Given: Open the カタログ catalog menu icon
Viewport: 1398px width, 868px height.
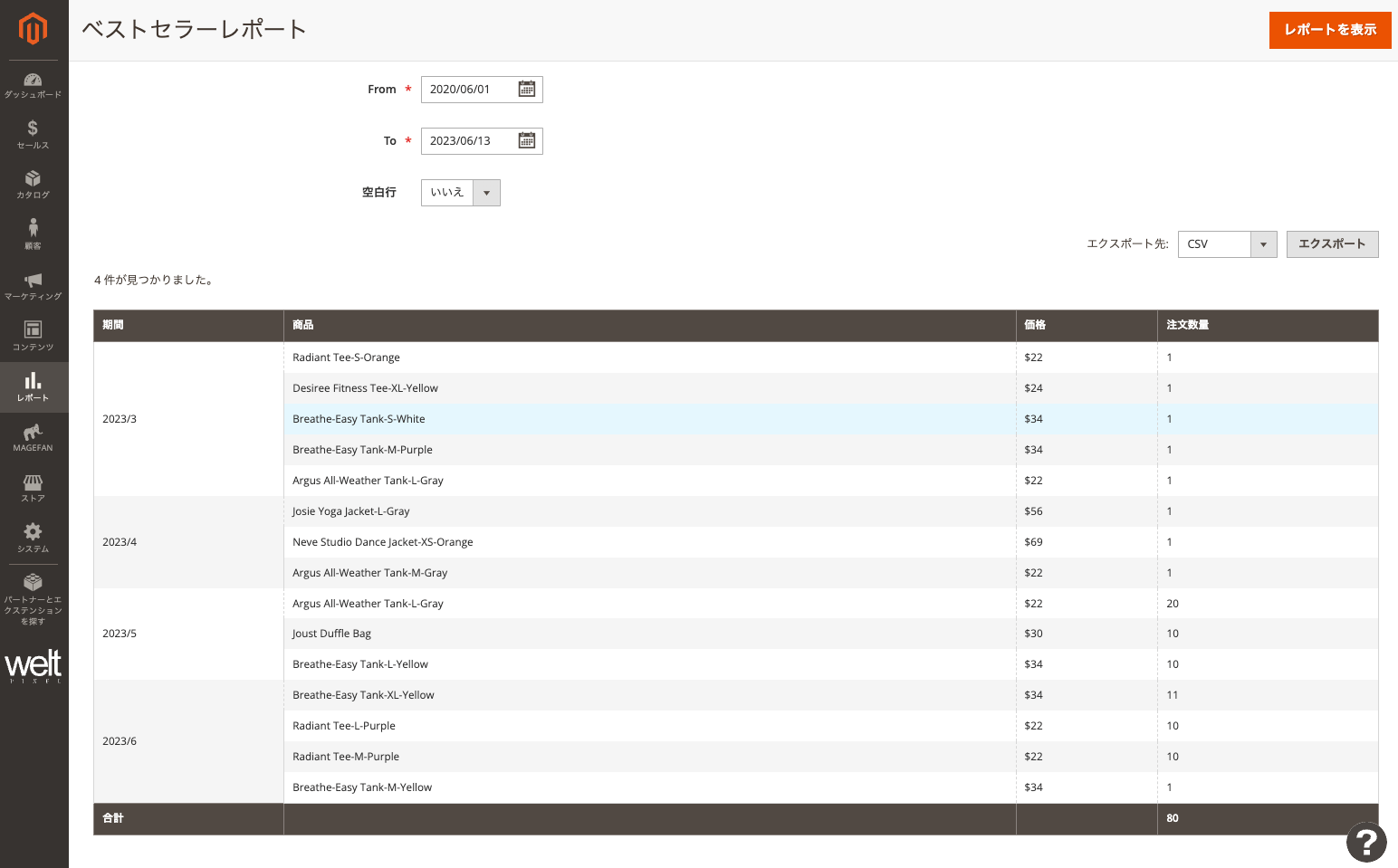Looking at the screenshot, I should tap(33, 179).
